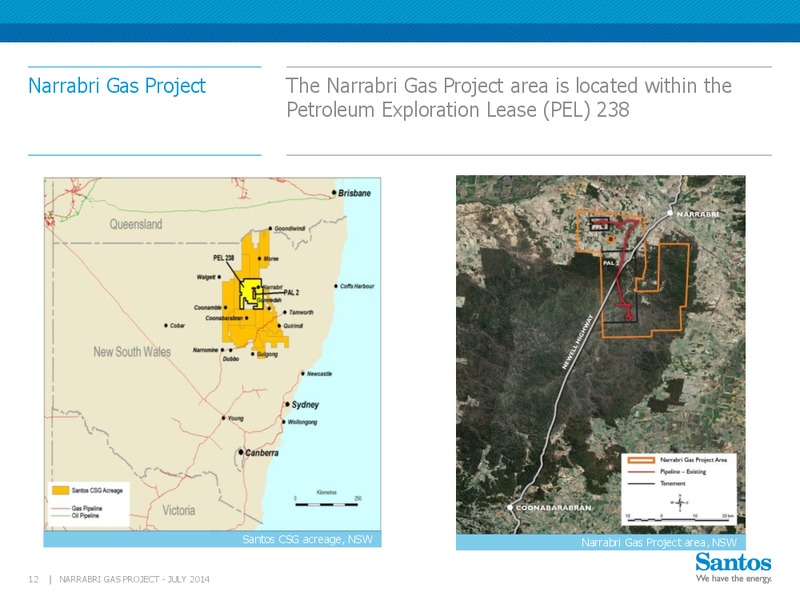
Task: Click the NEWELL HIGHWAY road label
Action: (577, 341)
